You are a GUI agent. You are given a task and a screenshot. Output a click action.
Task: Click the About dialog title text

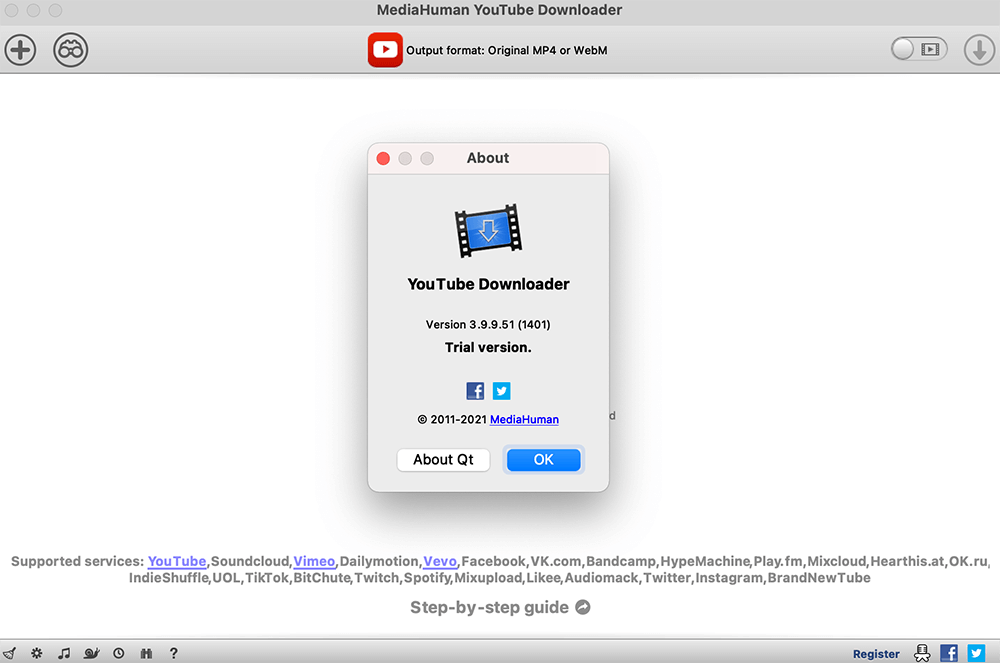[488, 158]
